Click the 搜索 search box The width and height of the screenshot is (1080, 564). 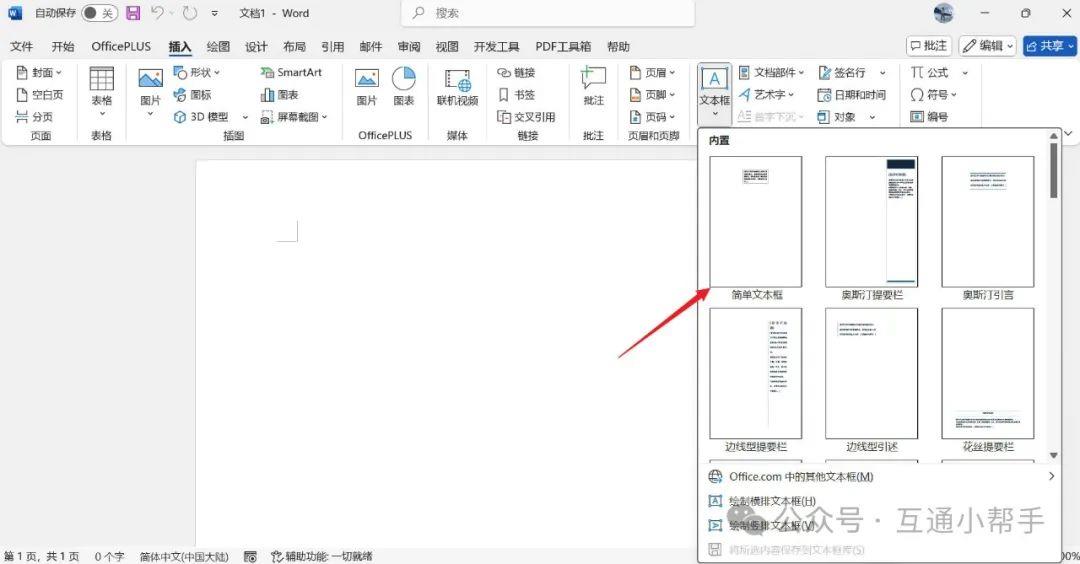click(548, 13)
